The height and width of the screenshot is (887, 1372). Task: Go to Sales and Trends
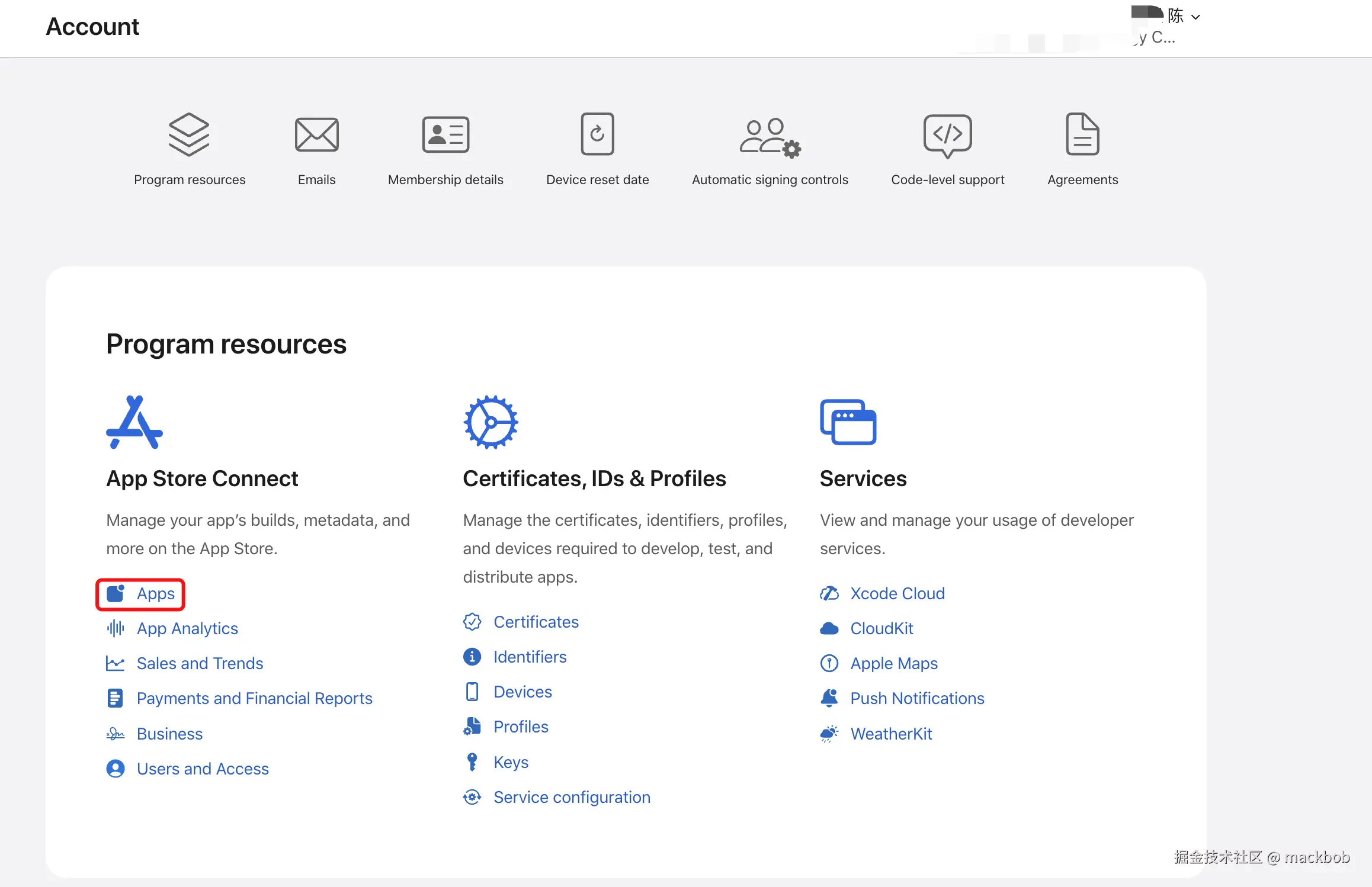click(x=200, y=663)
